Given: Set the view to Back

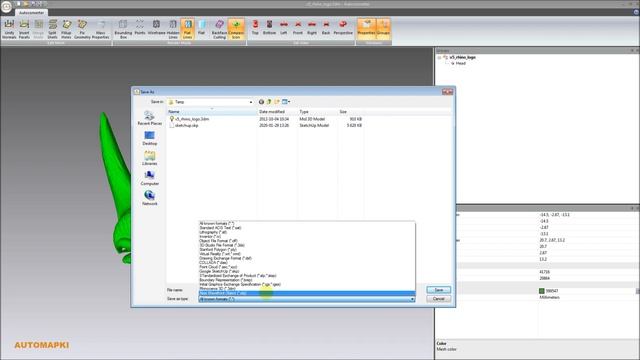Looking at the screenshot, I should pyautogui.click(x=326, y=27).
